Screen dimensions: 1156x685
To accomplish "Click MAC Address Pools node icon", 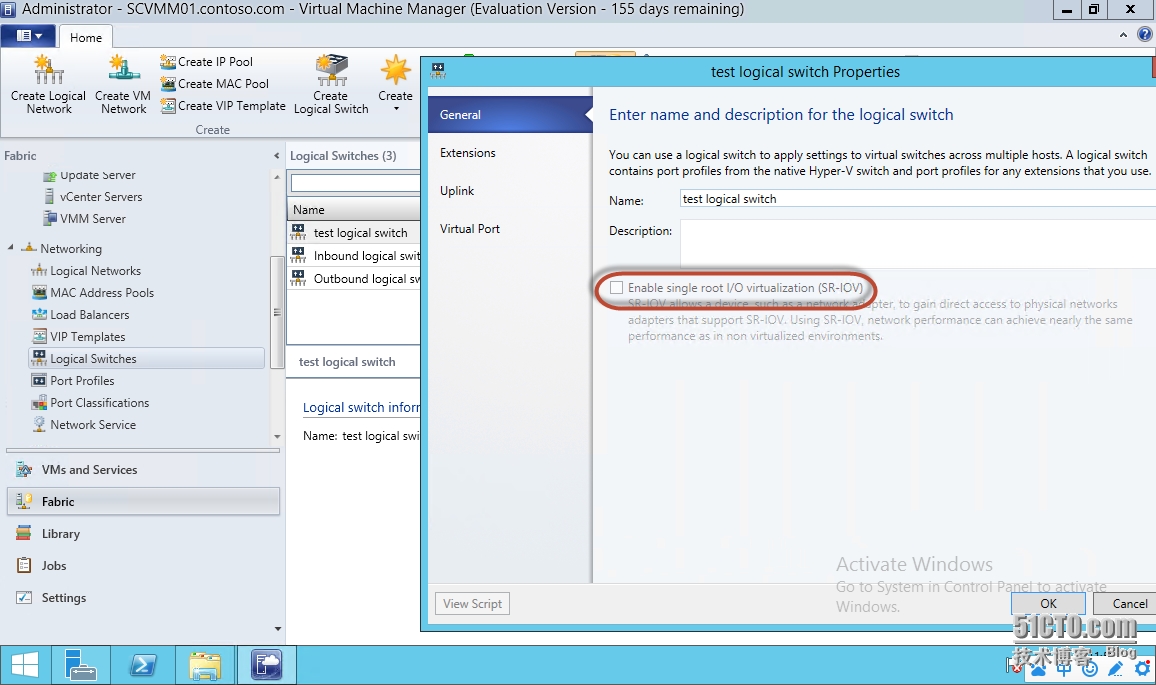I will (x=39, y=293).
